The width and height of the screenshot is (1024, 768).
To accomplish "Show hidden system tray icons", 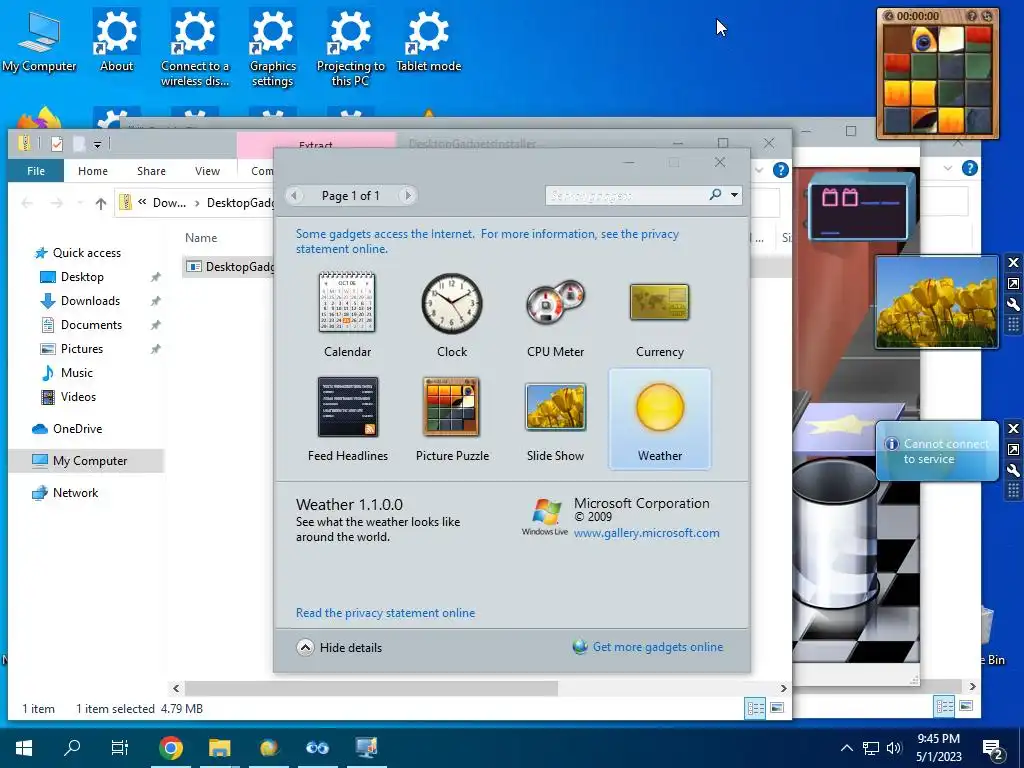I will point(846,748).
